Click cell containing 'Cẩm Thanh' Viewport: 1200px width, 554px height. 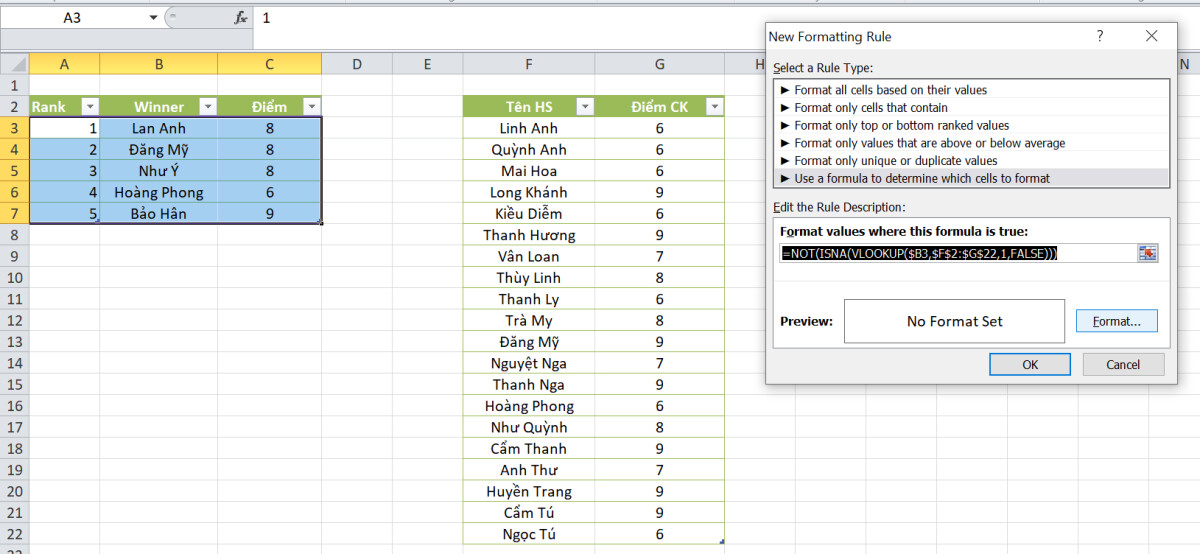click(528, 449)
